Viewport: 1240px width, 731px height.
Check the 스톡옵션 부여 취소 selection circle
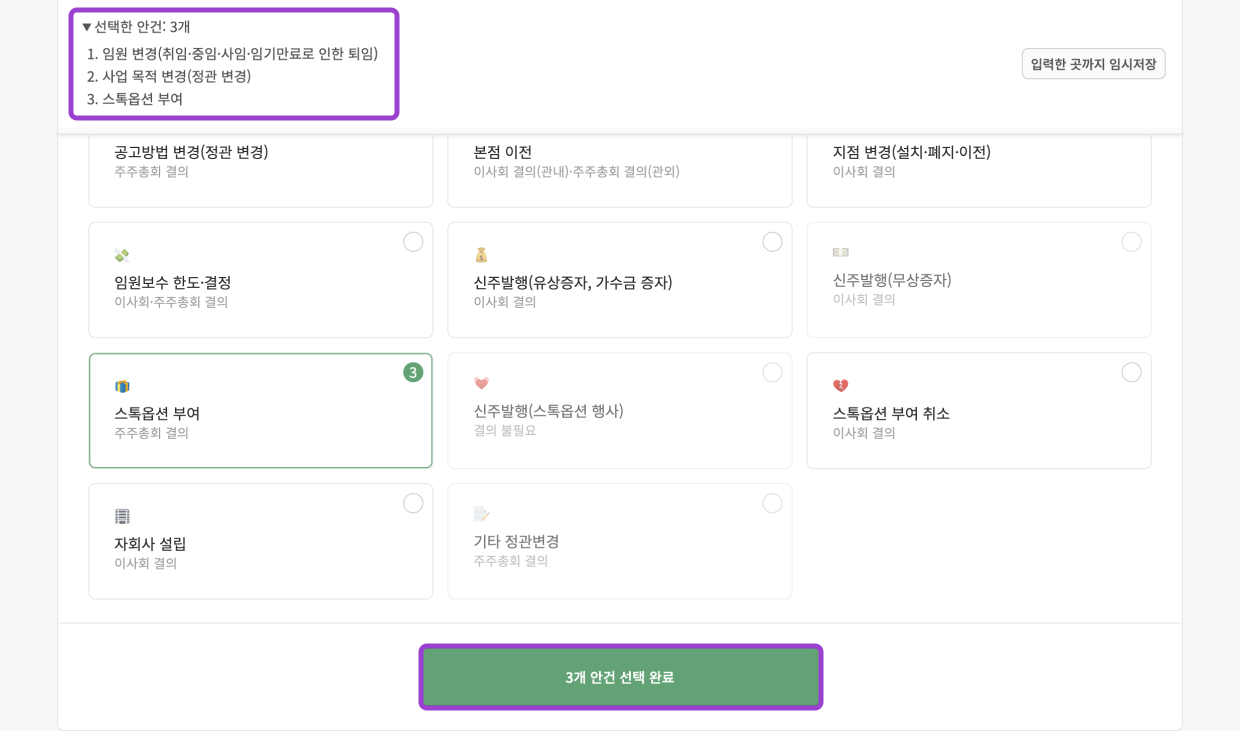point(1131,372)
